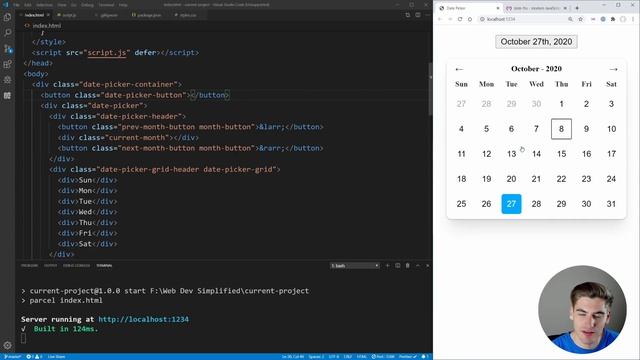Viewport: 640px width, 360px height.
Task: Click the new terminal plus icon
Action: [x=387, y=266]
